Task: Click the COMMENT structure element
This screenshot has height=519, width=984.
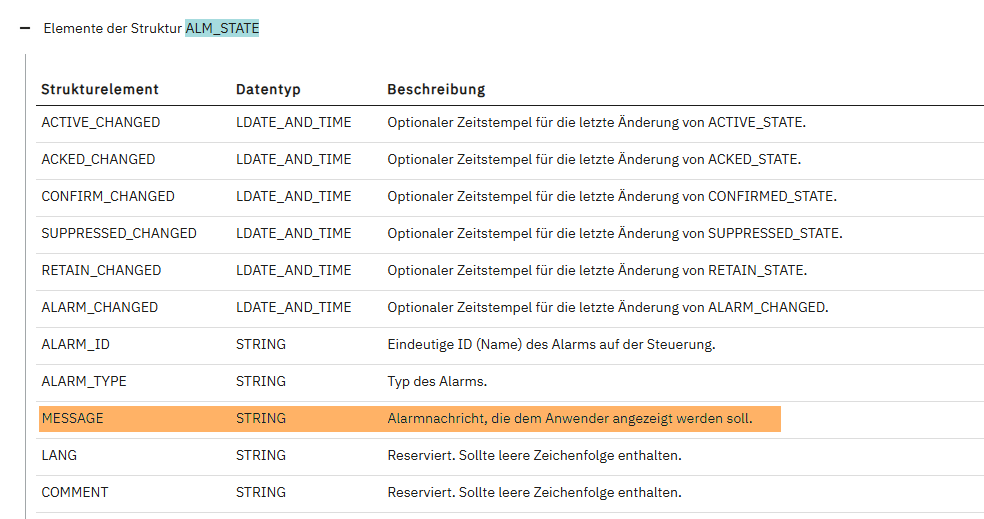Action: click(x=74, y=492)
